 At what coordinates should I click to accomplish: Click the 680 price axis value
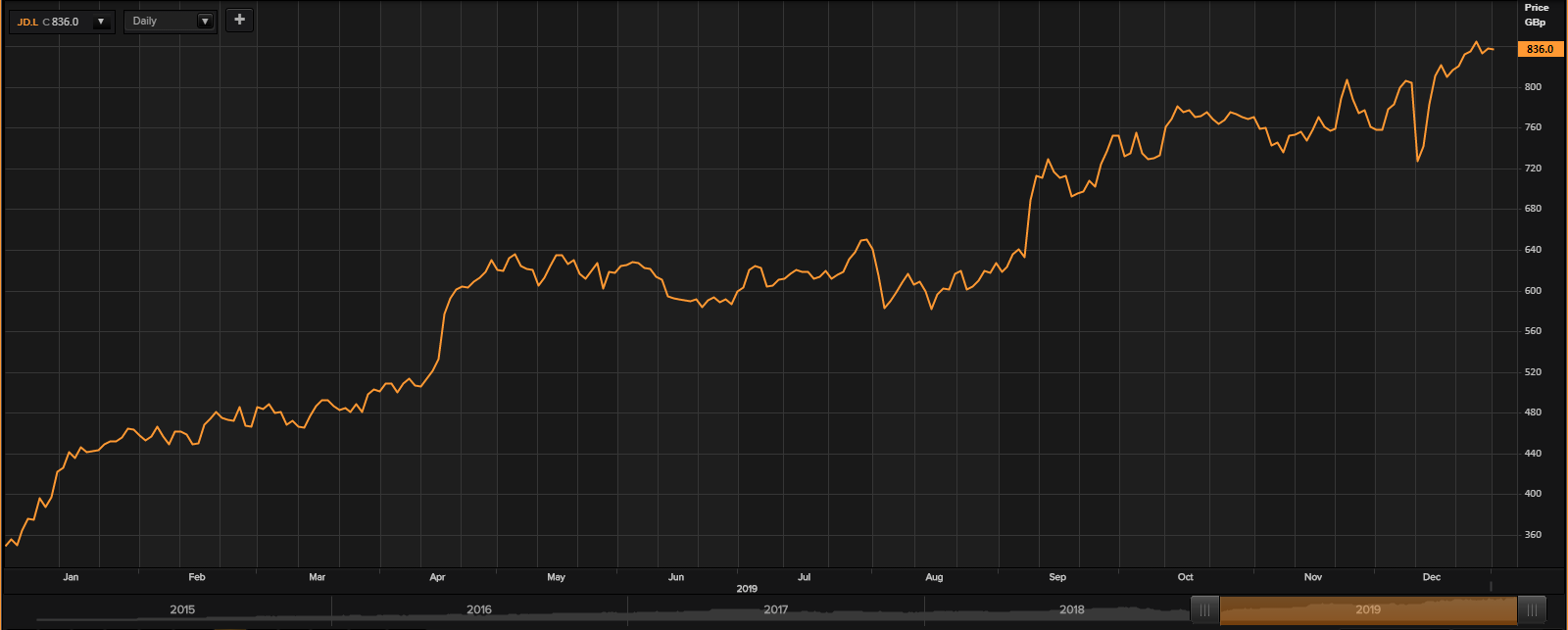click(1533, 209)
